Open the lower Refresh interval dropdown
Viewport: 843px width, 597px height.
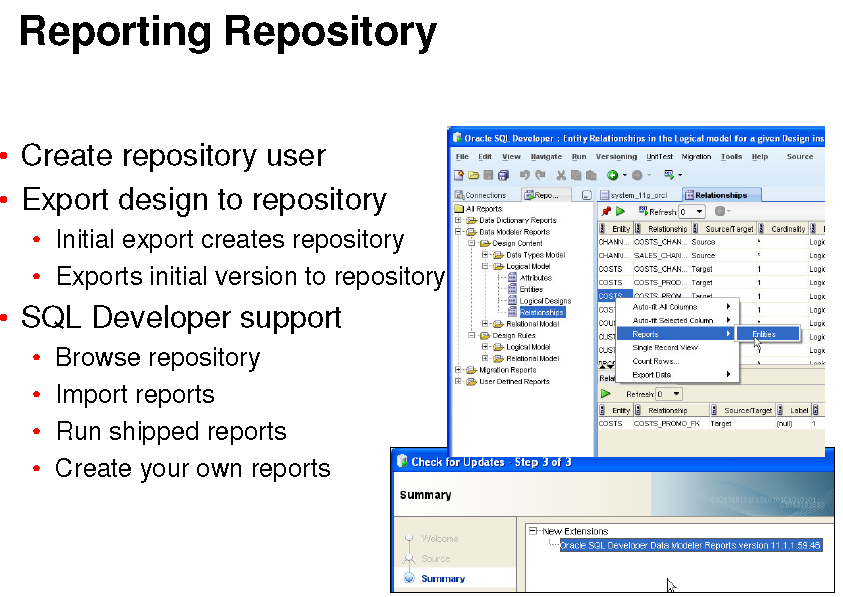[676, 394]
